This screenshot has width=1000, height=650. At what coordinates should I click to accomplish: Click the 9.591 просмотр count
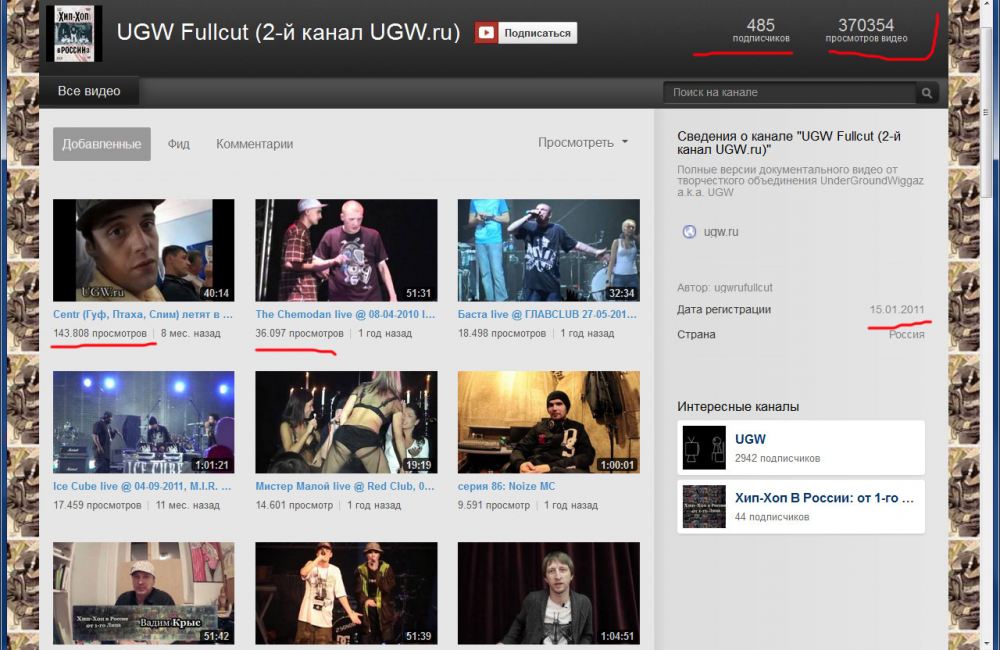click(494, 505)
